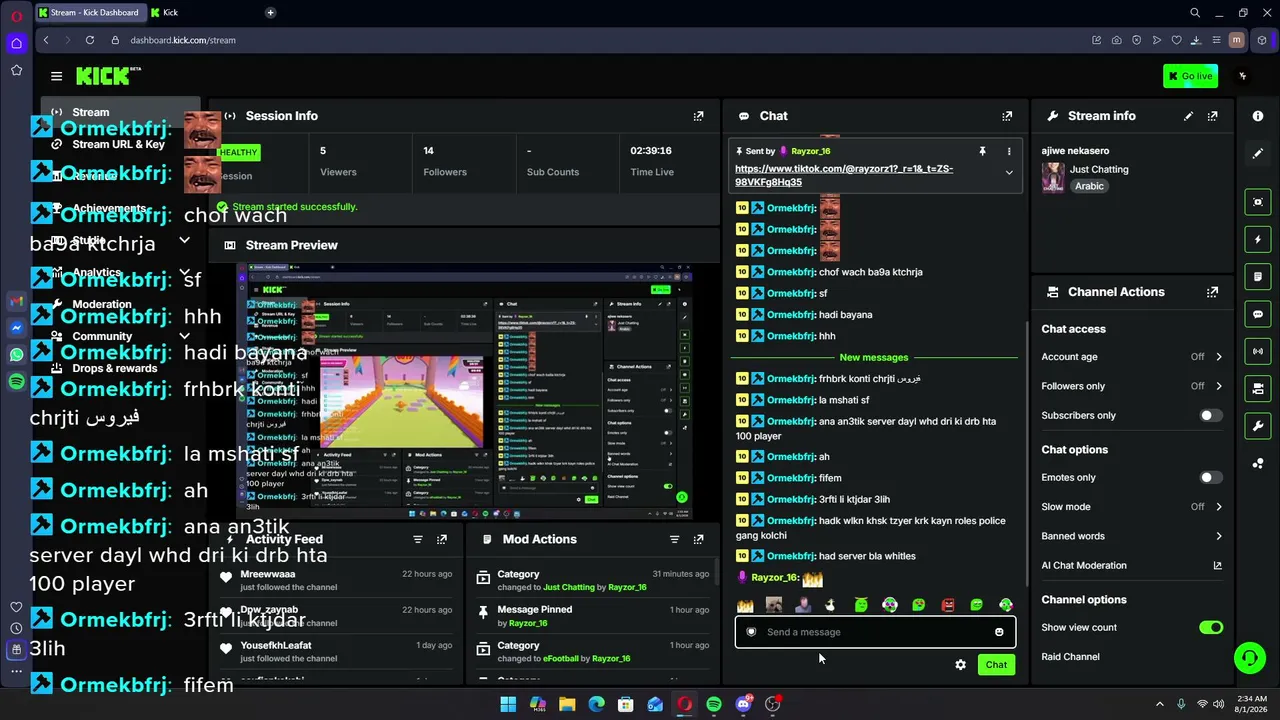Click the Send a message input field
The width and height of the screenshot is (1280, 720).
pos(875,632)
